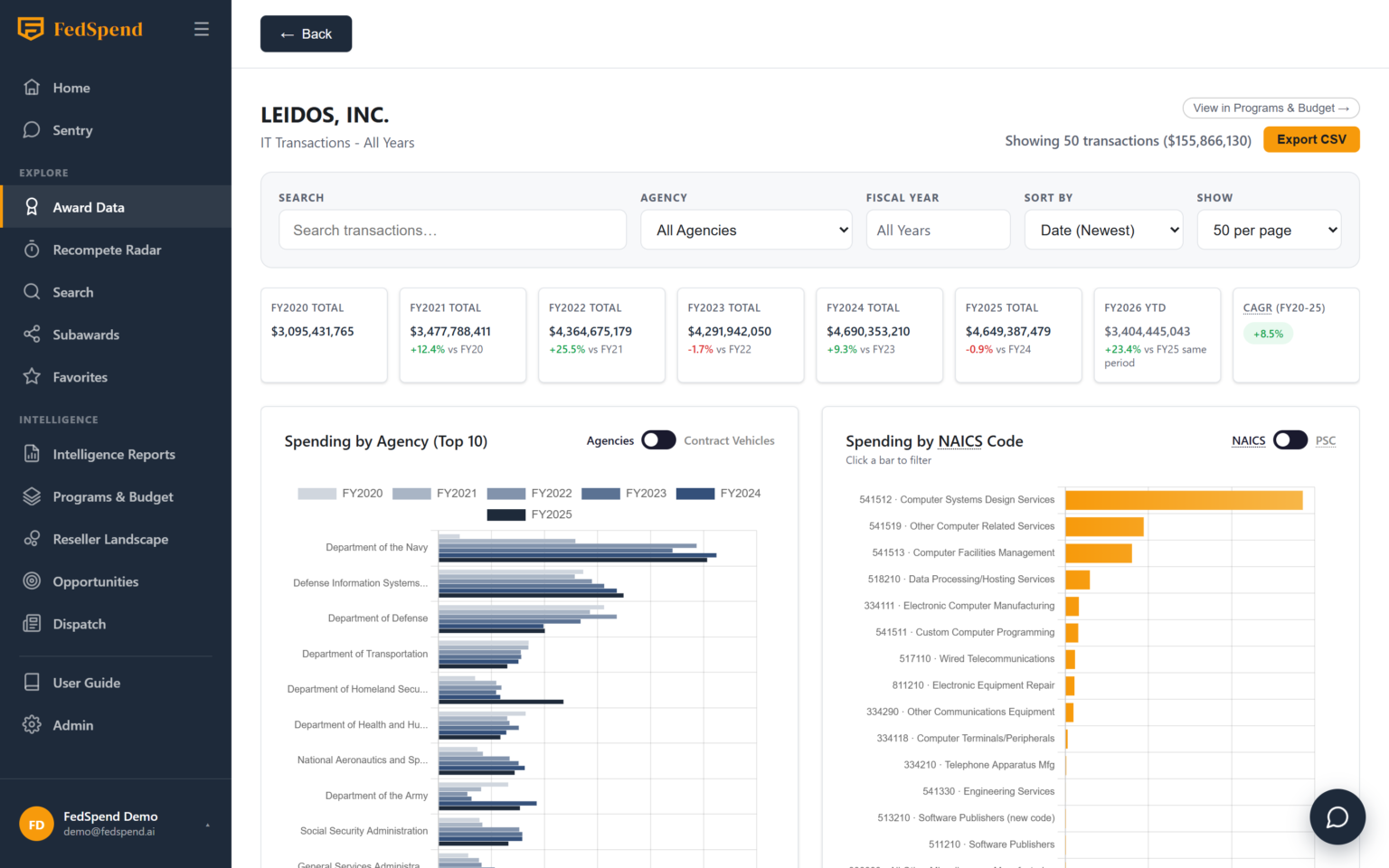Click the Admin gear icon
This screenshot has width=1389, height=868.
[32, 725]
